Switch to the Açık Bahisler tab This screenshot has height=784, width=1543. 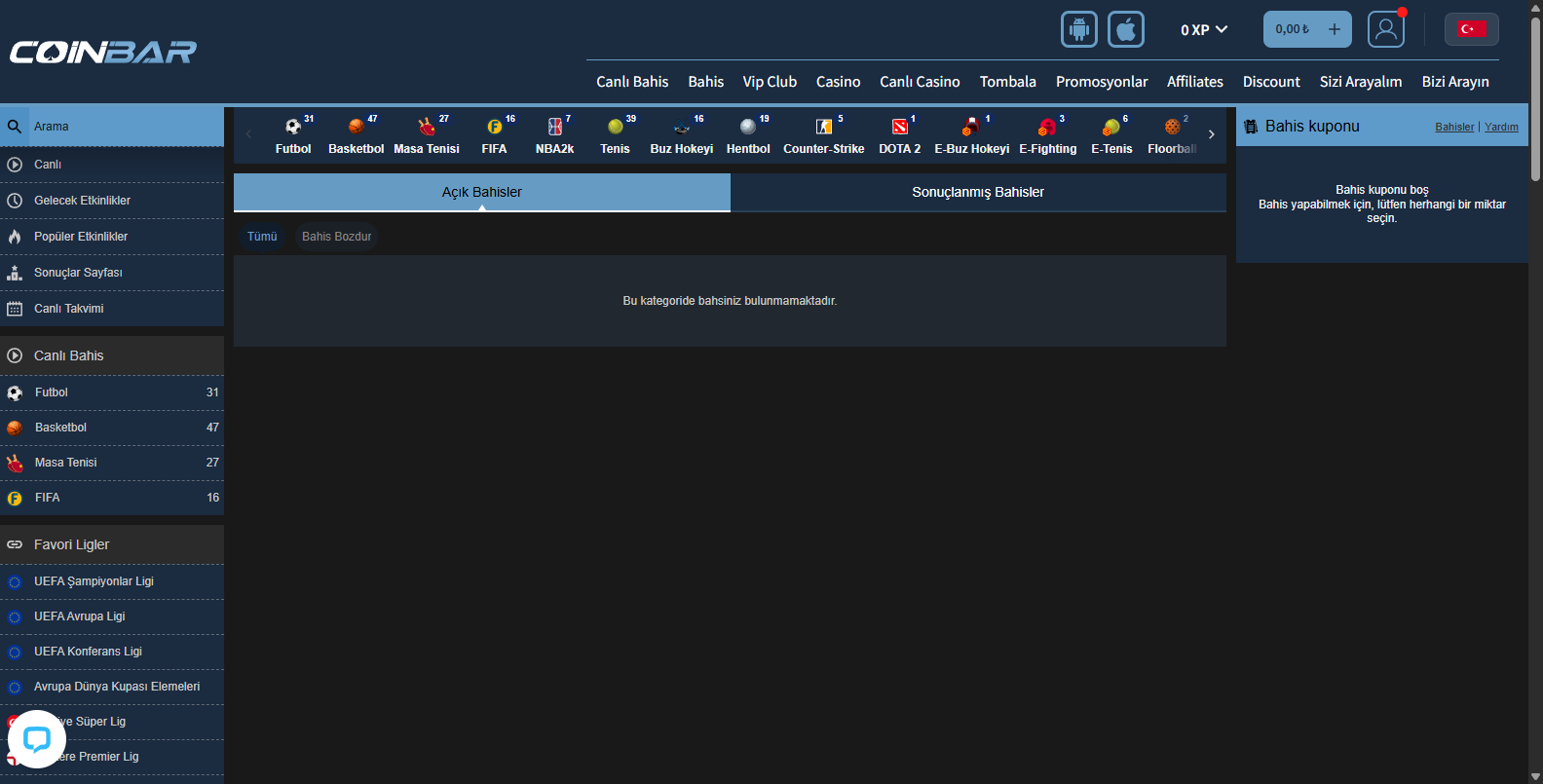tap(482, 192)
